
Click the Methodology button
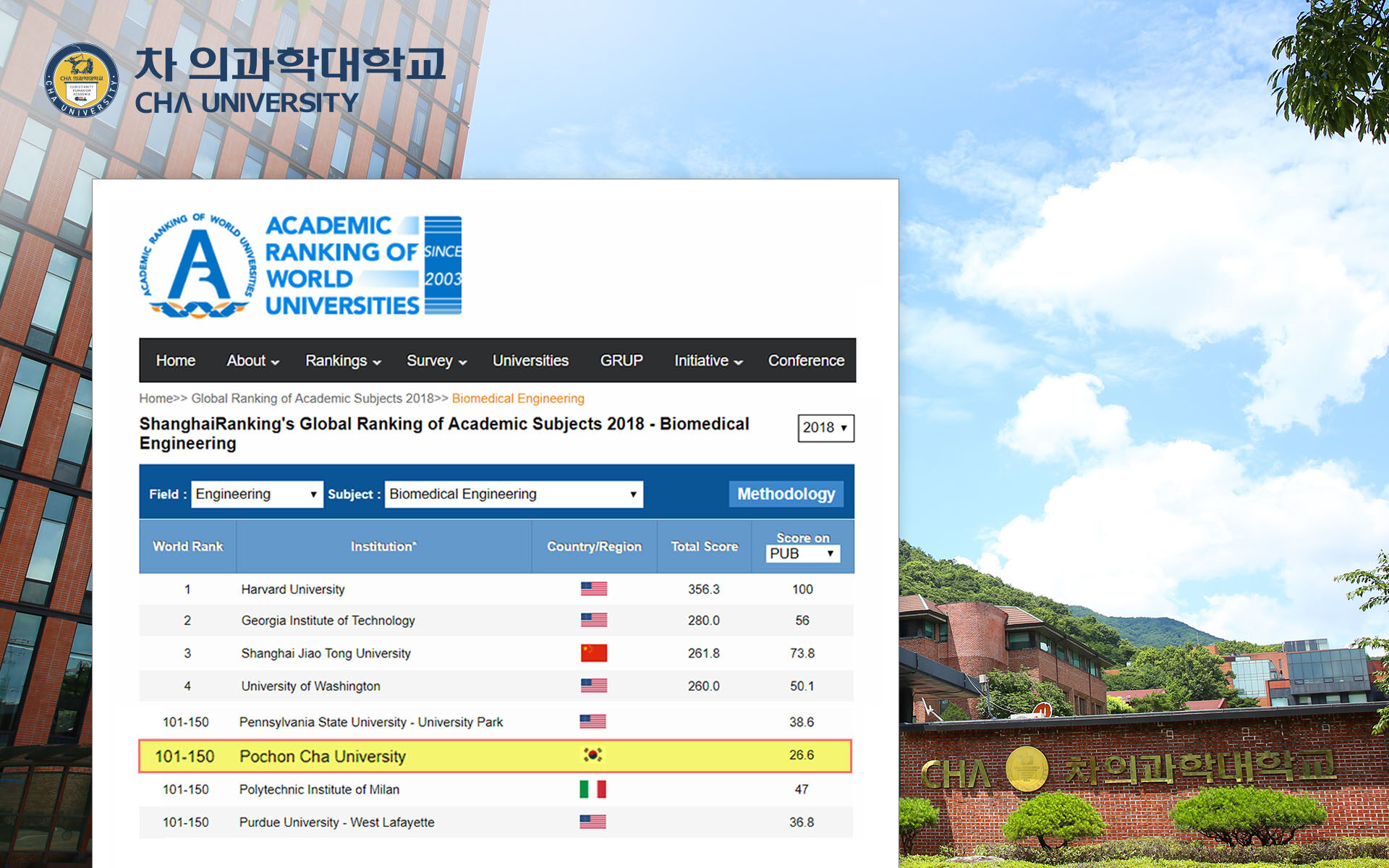(786, 494)
